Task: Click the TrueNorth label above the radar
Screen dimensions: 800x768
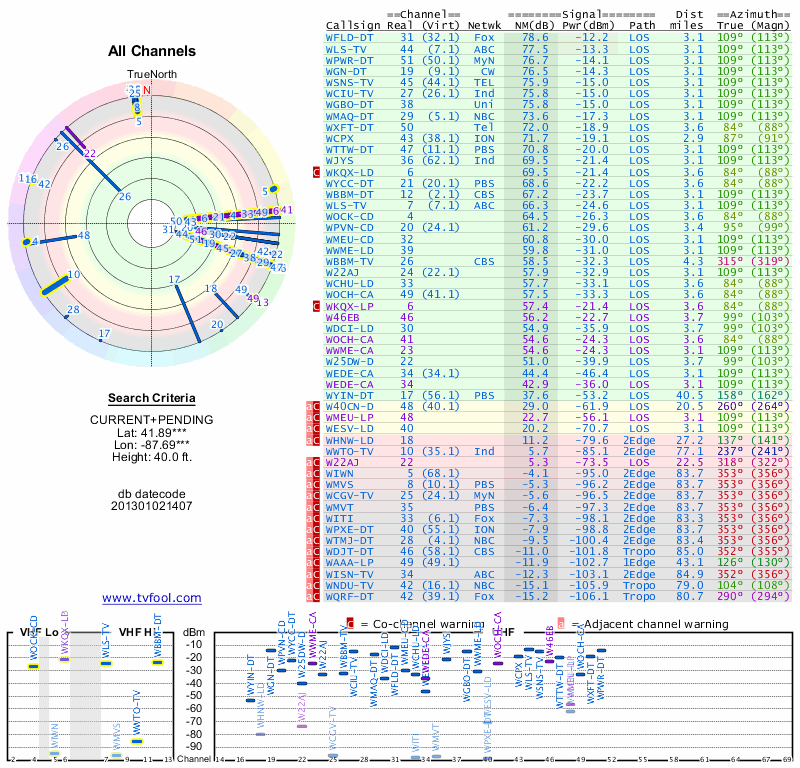Action: tap(152, 74)
